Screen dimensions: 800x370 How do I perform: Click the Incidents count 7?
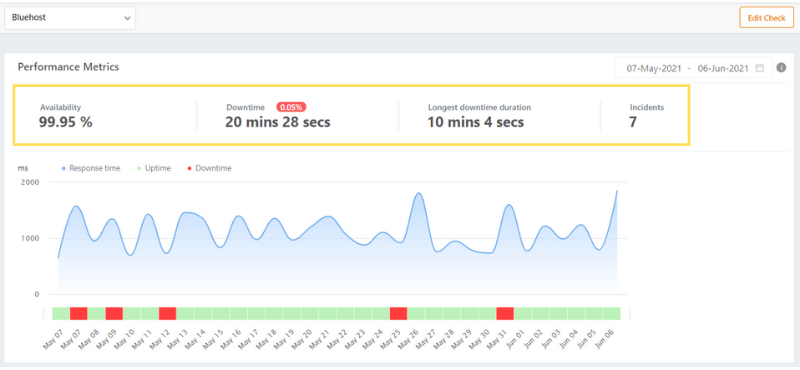point(633,122)
